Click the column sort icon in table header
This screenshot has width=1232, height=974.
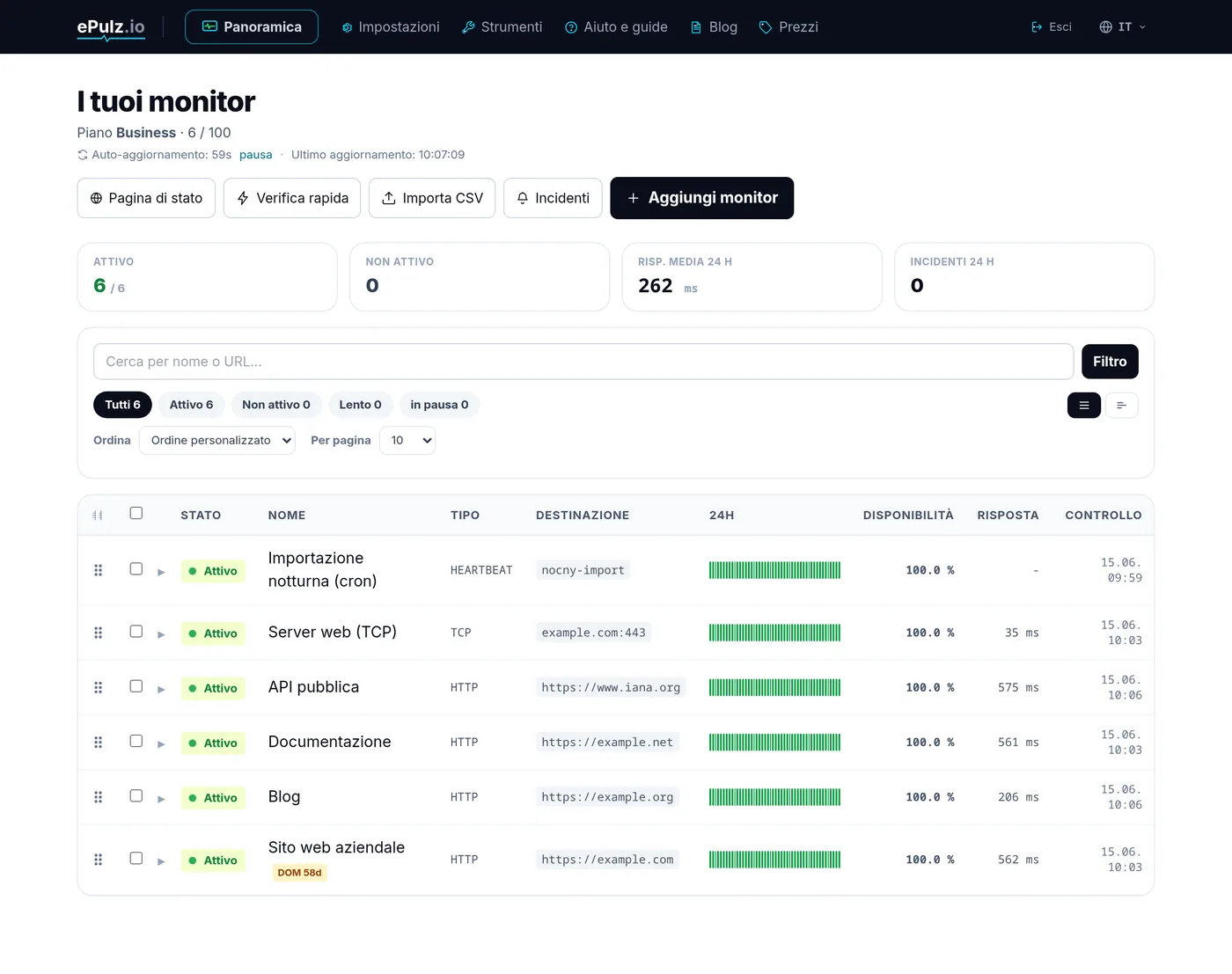98,515
